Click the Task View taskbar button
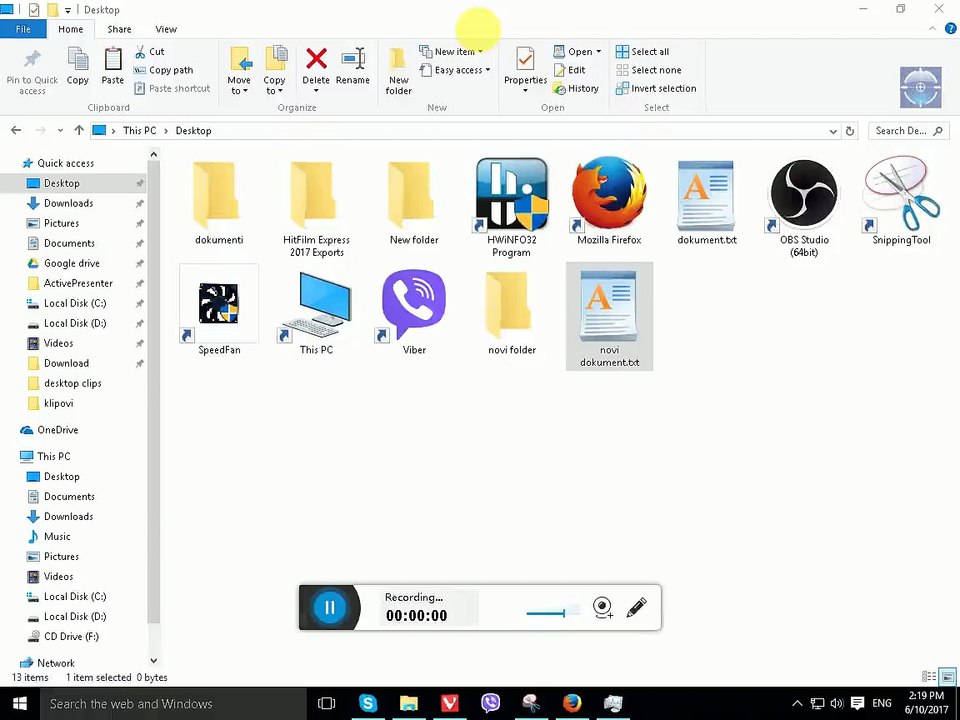 tap(326, 703)
